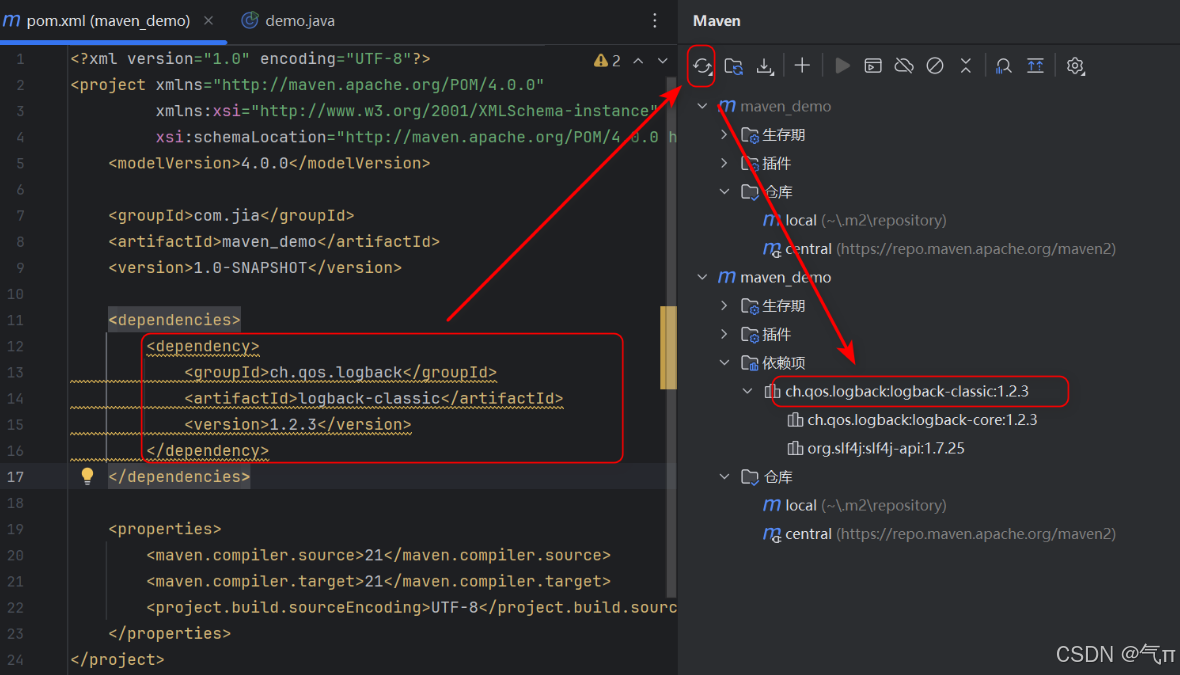Click the opening properties tag

click(x=165, y=529)
